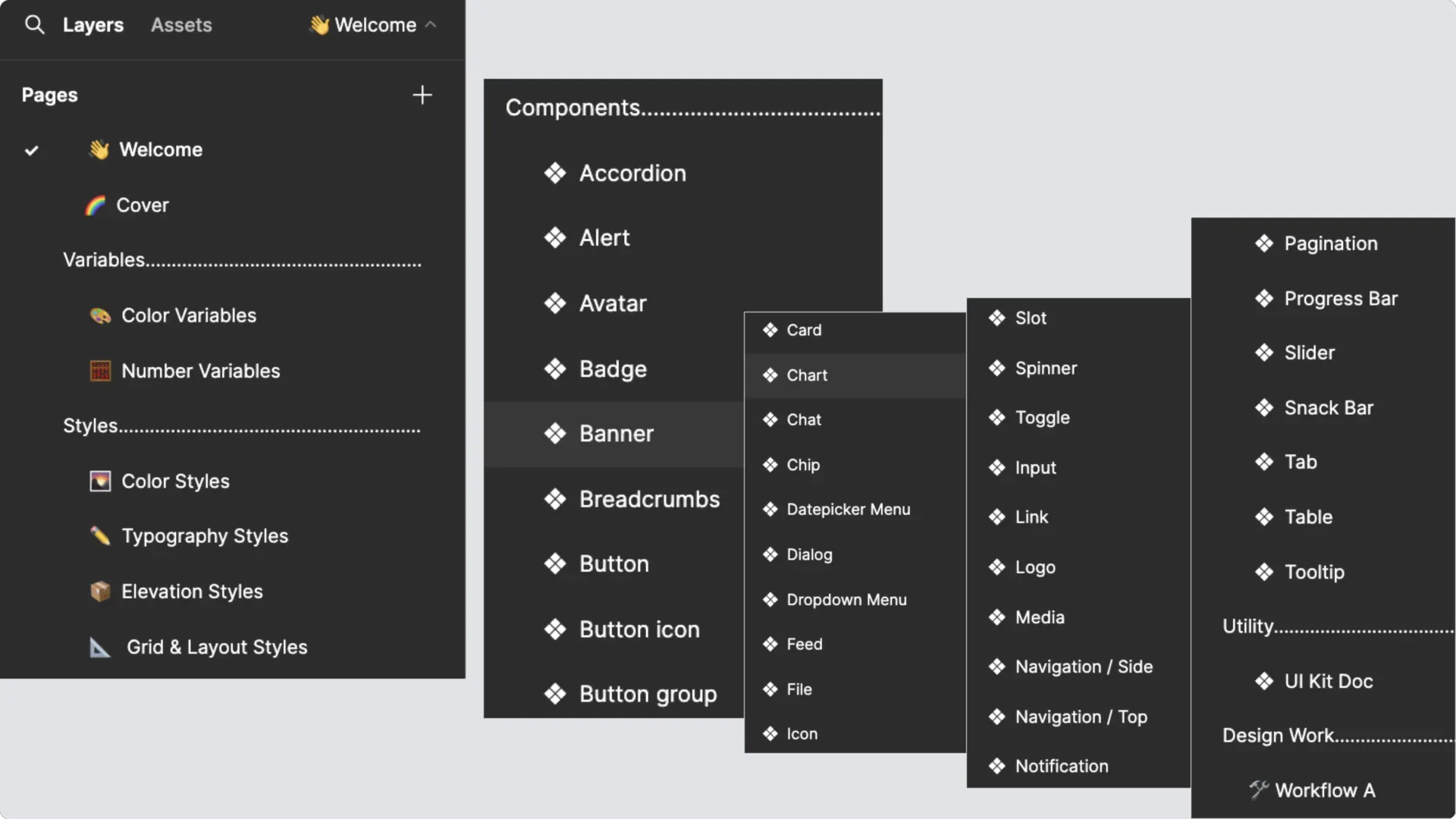This screenshot has height=819, width=1456.
Task: Click the picture icon beside Color Styles
Action: (100, 481)
